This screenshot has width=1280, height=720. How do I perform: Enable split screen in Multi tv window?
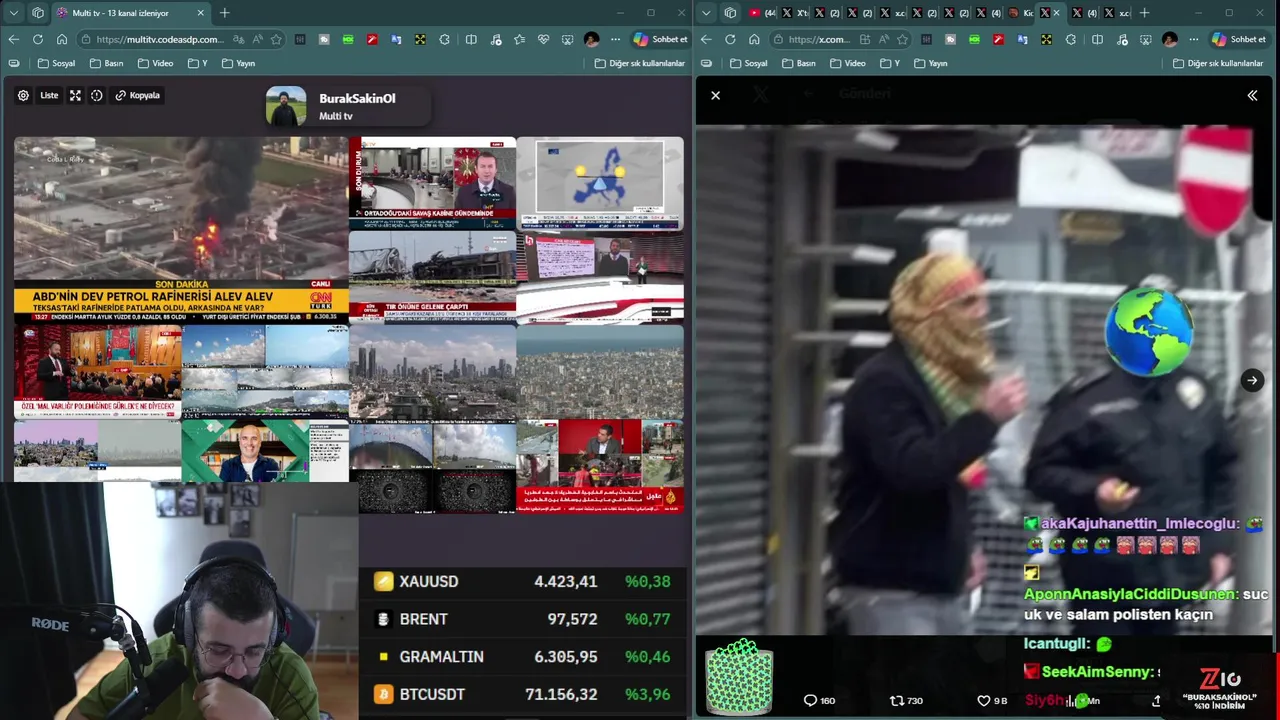(471, 39)
